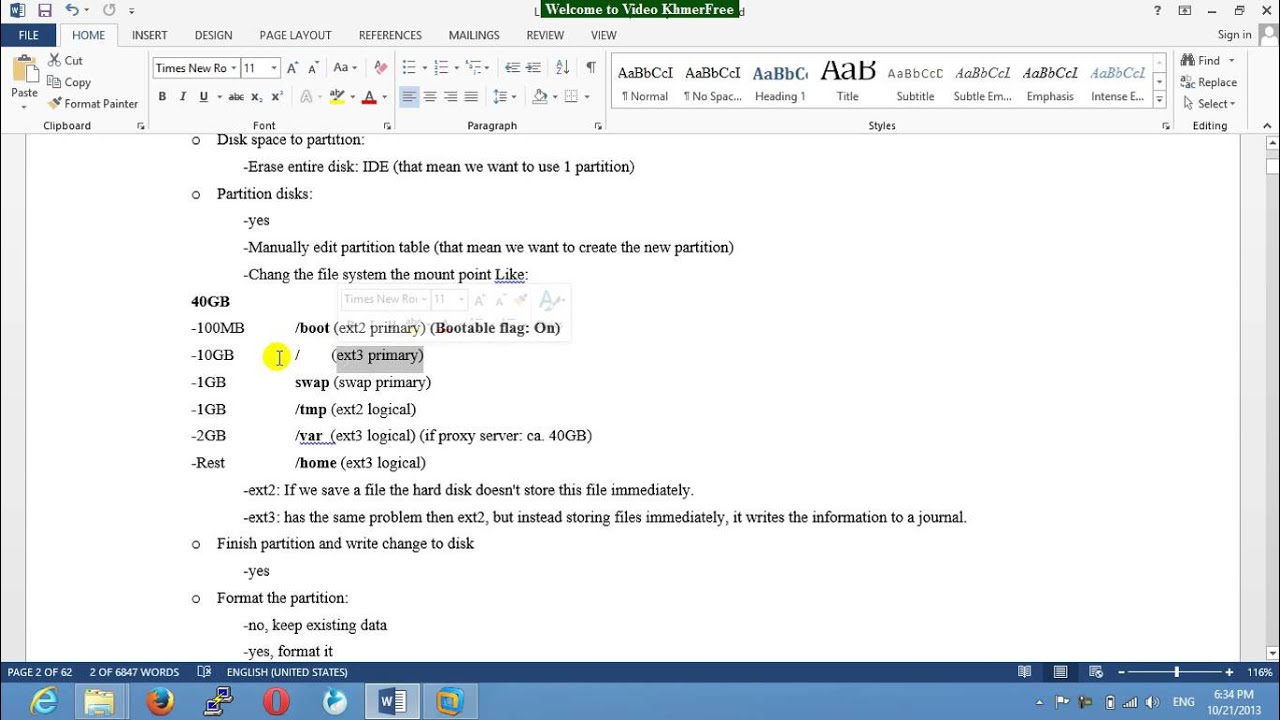The width and height of the screenshot is (1280, 720).
Task: Open File Explorer from the taskbar
Action: (x=101, y=702)
